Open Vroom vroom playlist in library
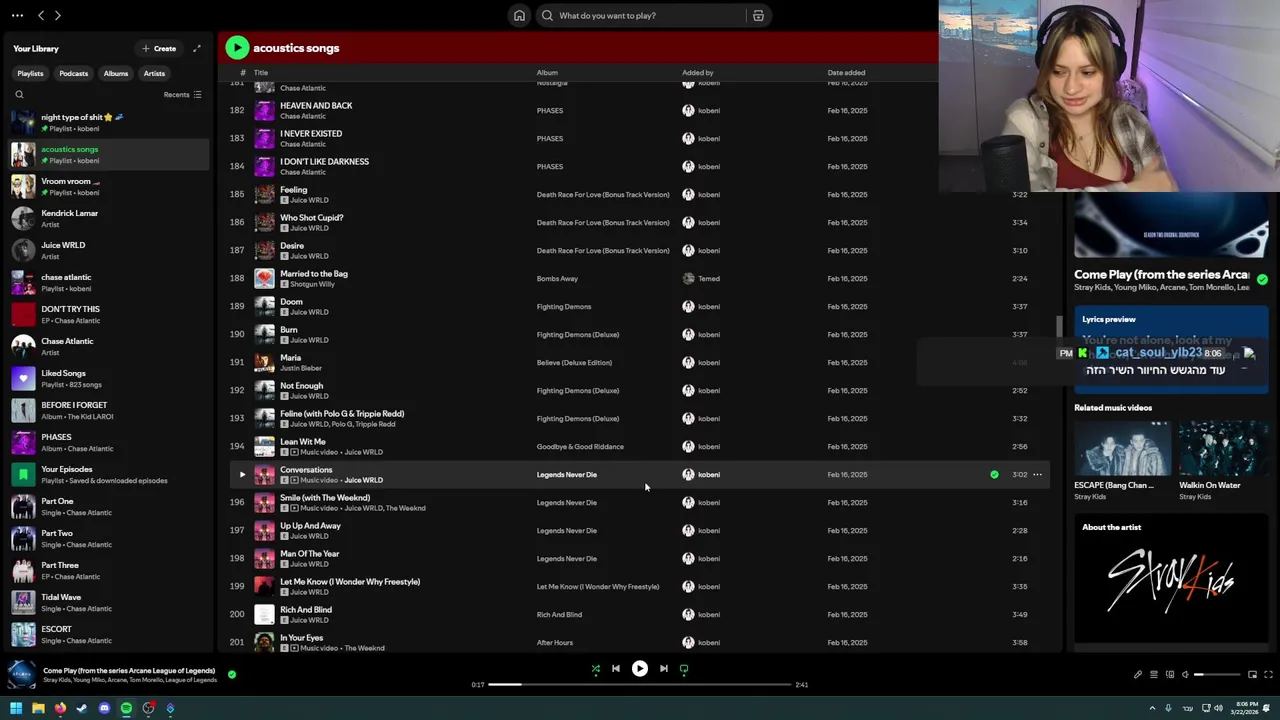This screenshot has height=720, width=1280. coord(108,186)
